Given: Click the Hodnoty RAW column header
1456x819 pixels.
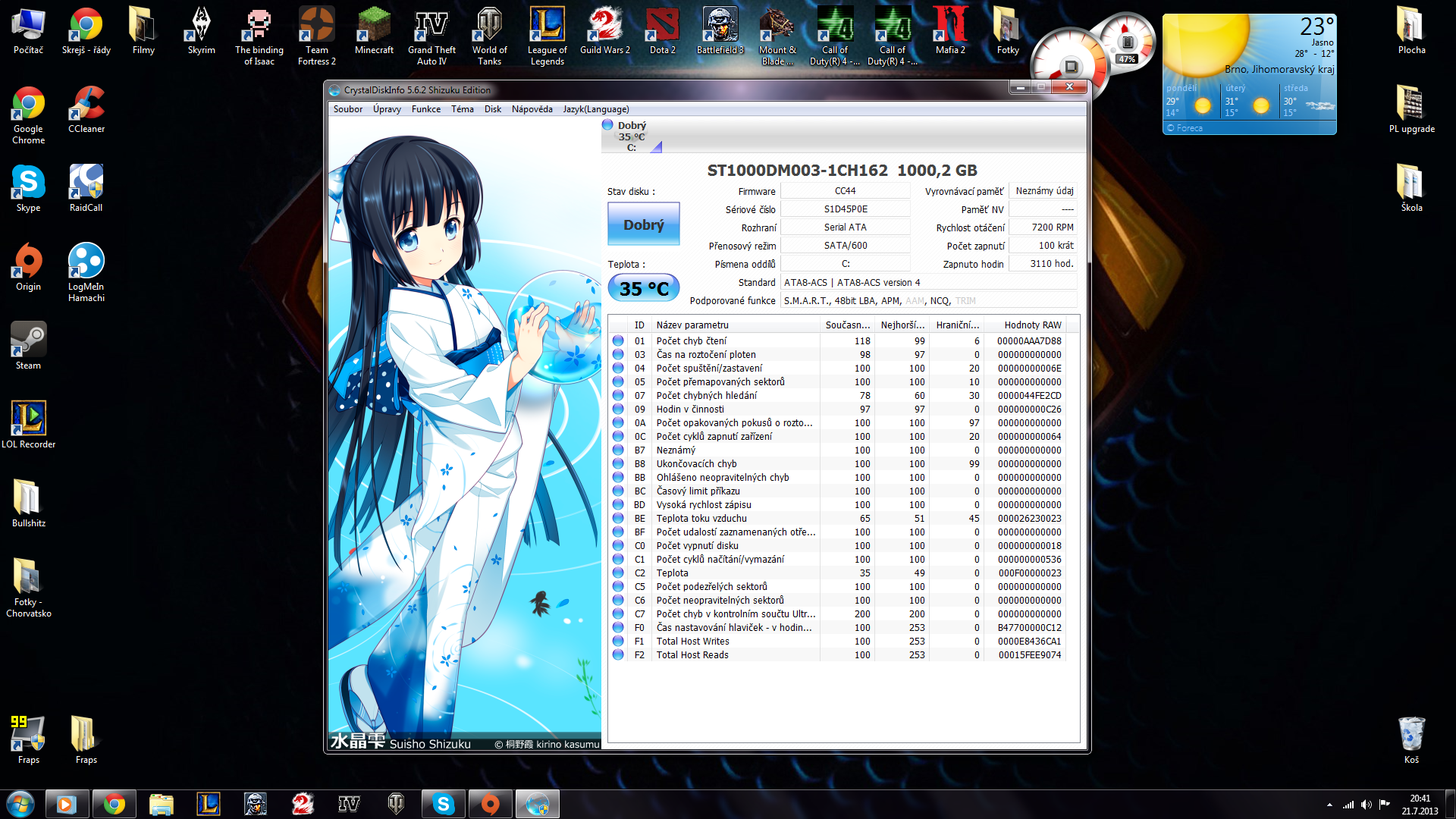Looking at the screenshot, I should [1025, 325].
